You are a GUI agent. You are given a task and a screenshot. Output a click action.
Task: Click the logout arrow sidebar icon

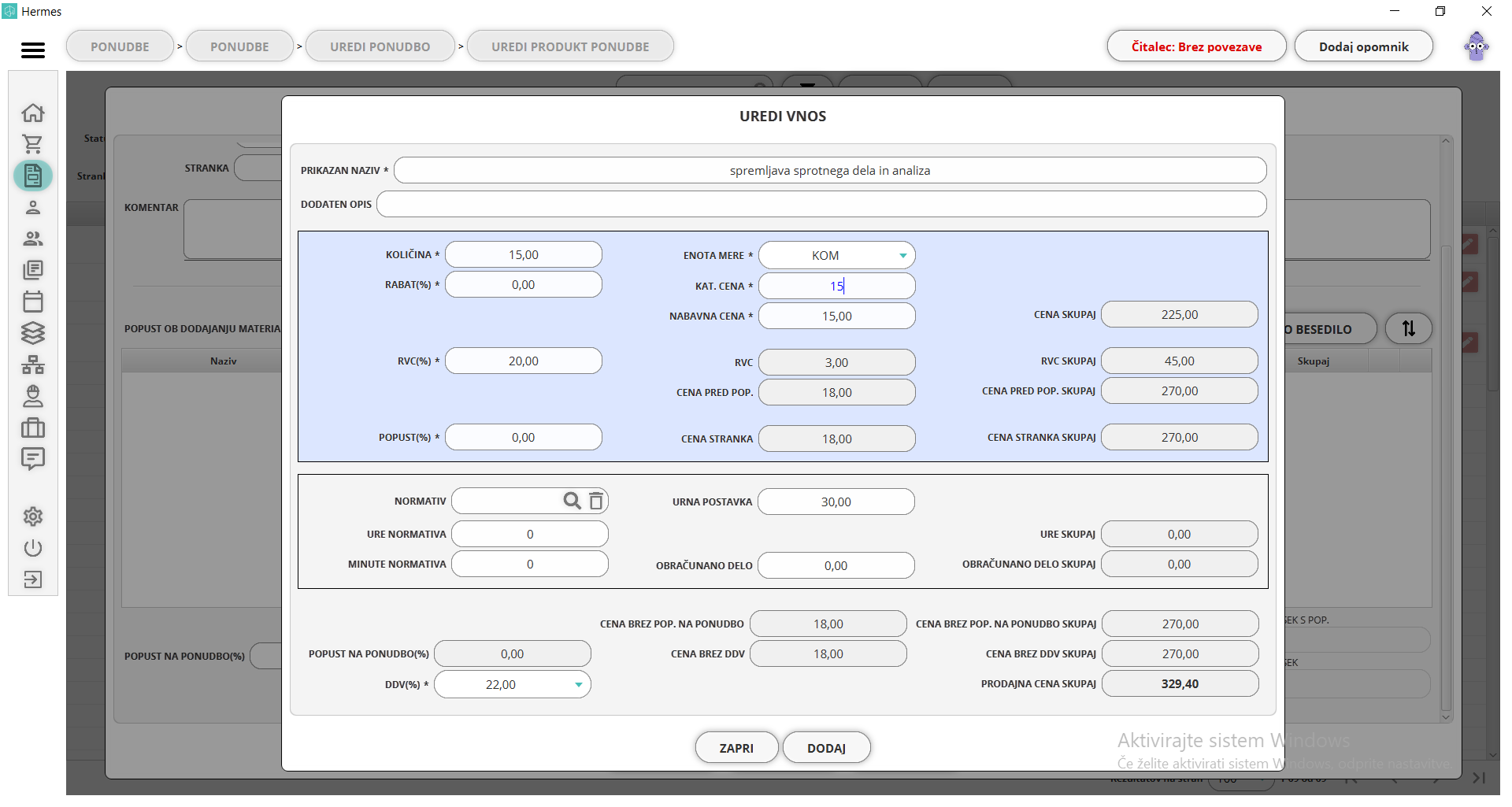pos(33,579)
